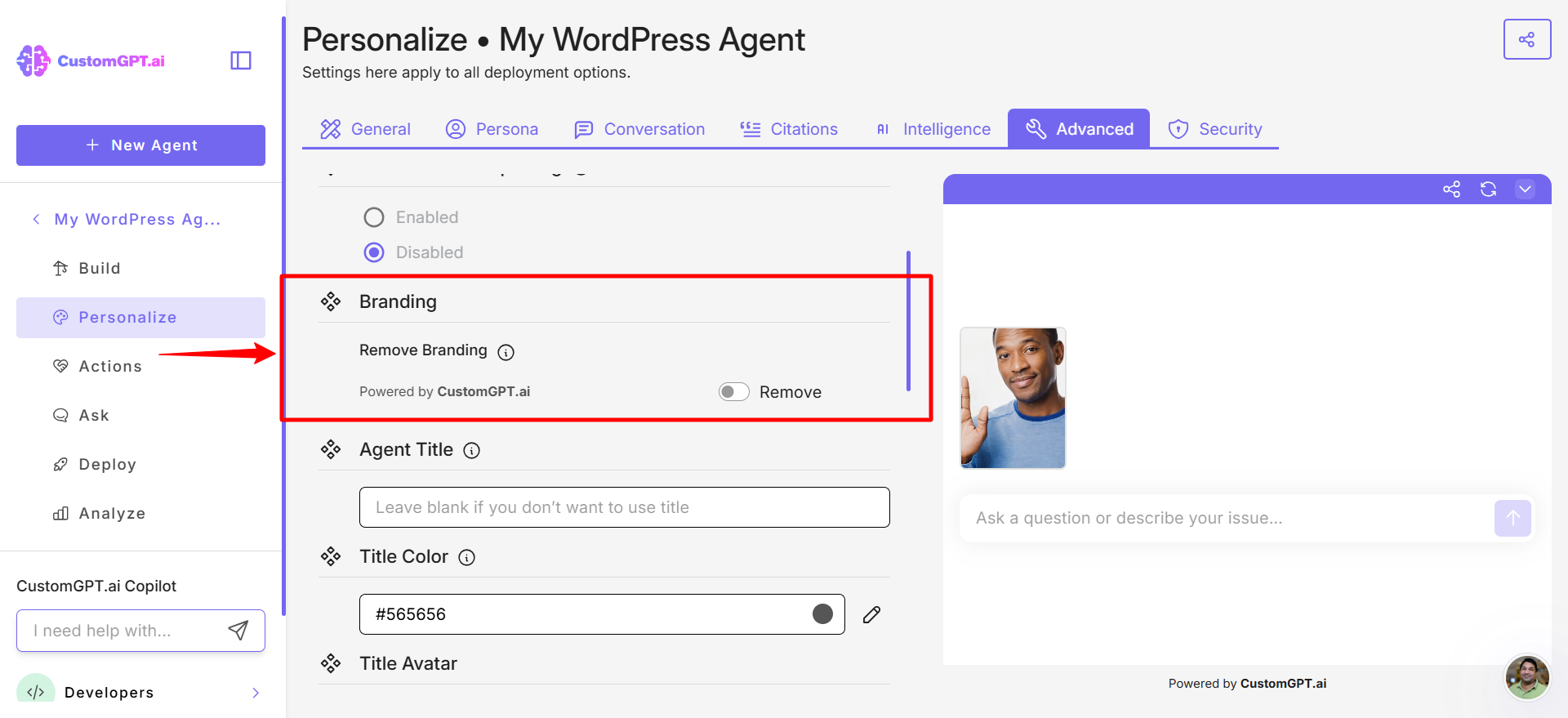
Task: Click the info icon beside Agent Title
Action: tap(472, 450)
